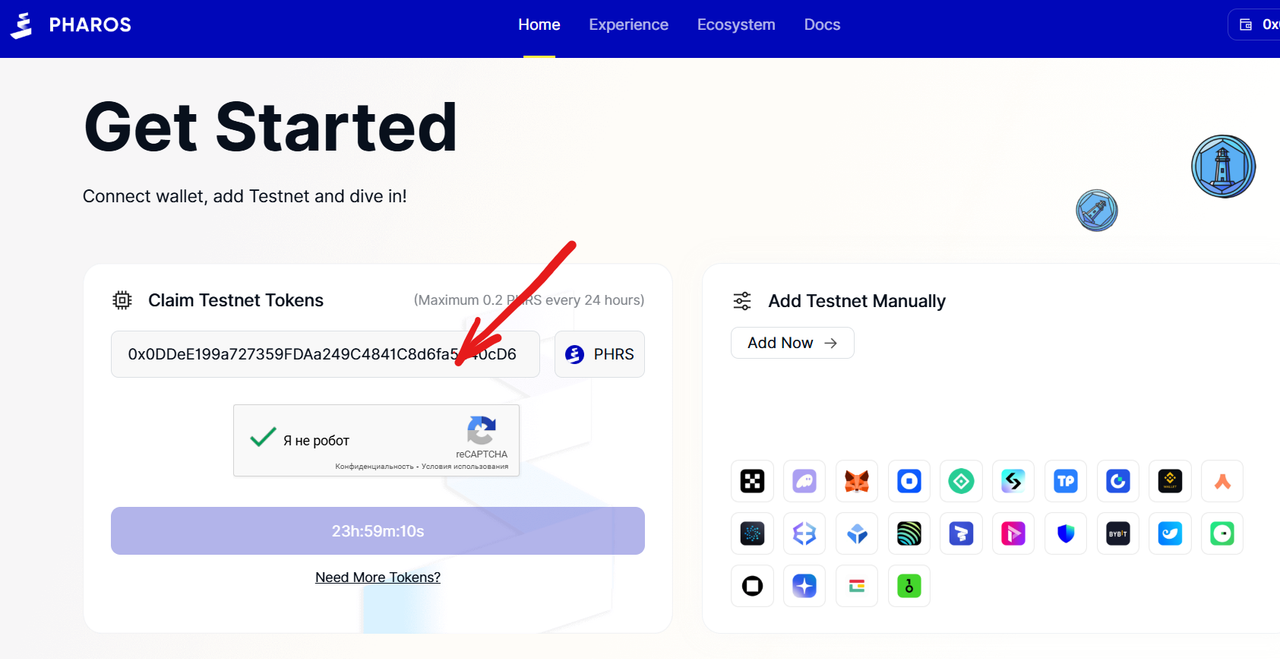The image size is (1280, 659).
Task: Select the Bybit wallet icon
Action: click(x=1117, y=534)
